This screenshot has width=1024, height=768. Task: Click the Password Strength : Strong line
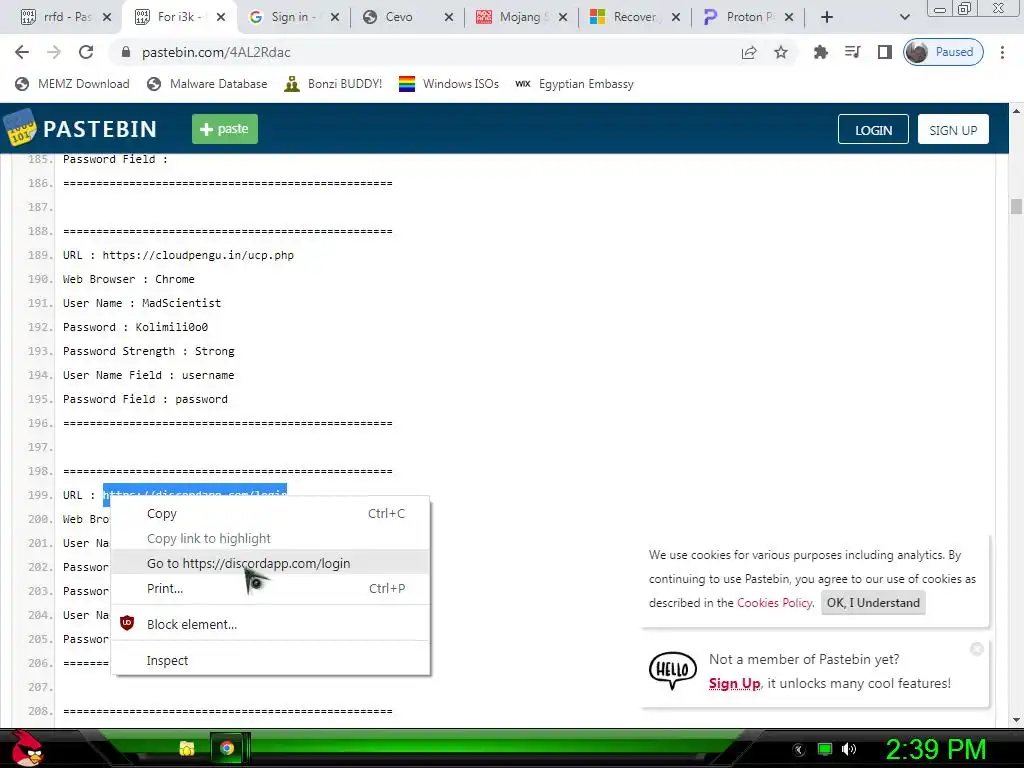pos(148,351)
